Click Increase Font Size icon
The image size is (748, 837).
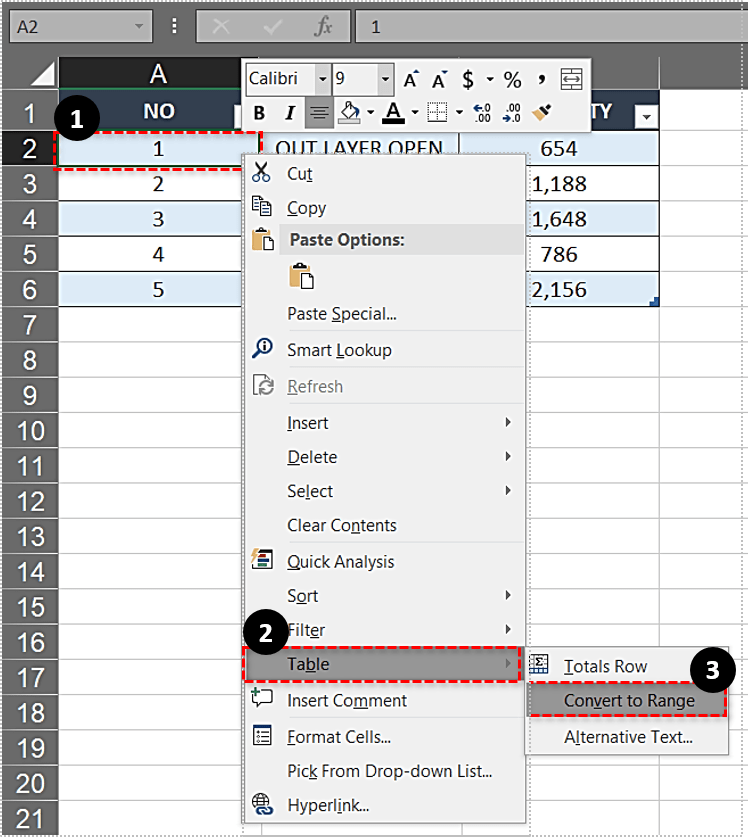[x=411, y=79]
